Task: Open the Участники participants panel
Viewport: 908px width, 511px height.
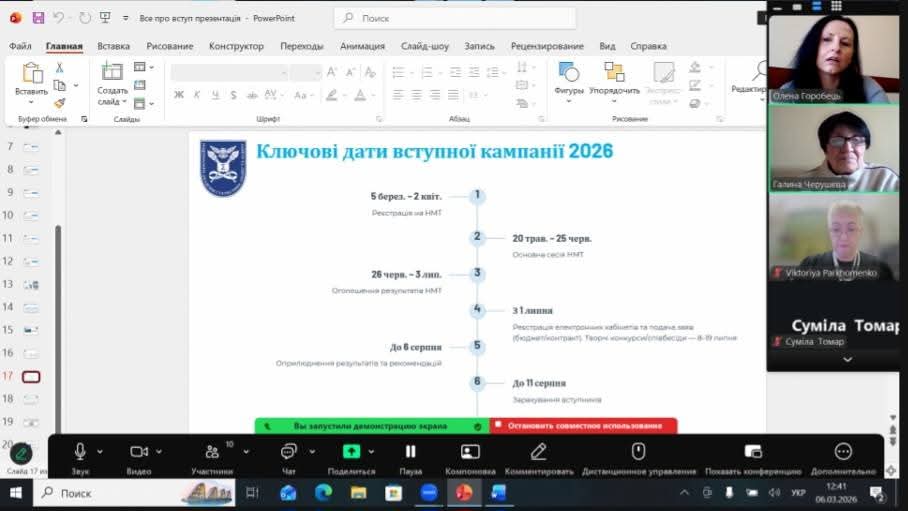Action: tap(212, 453)
